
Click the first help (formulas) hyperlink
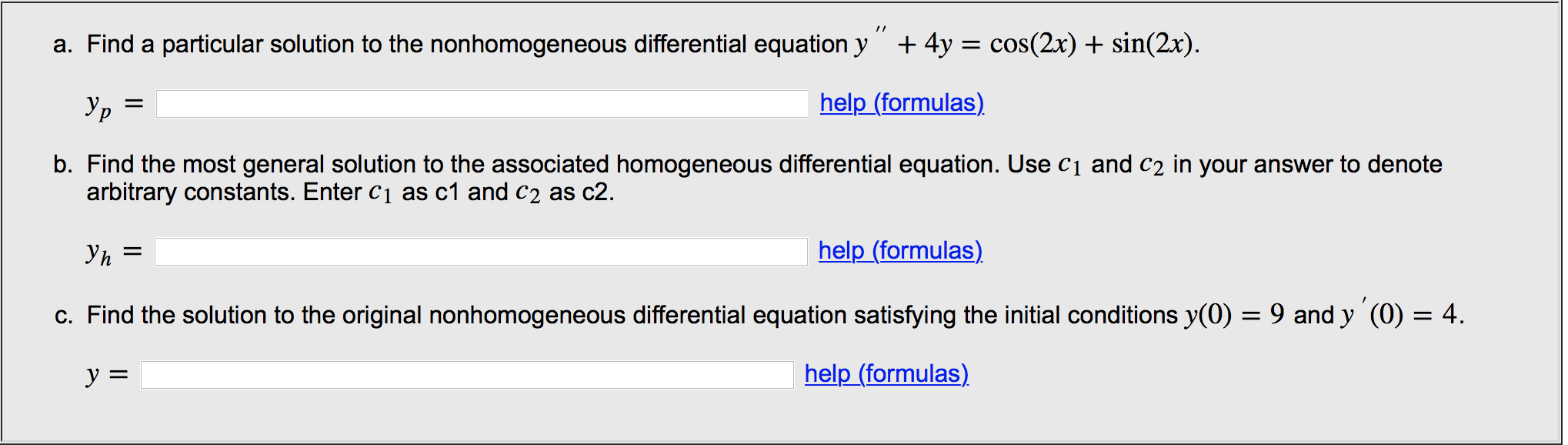(x=902, y=103)
